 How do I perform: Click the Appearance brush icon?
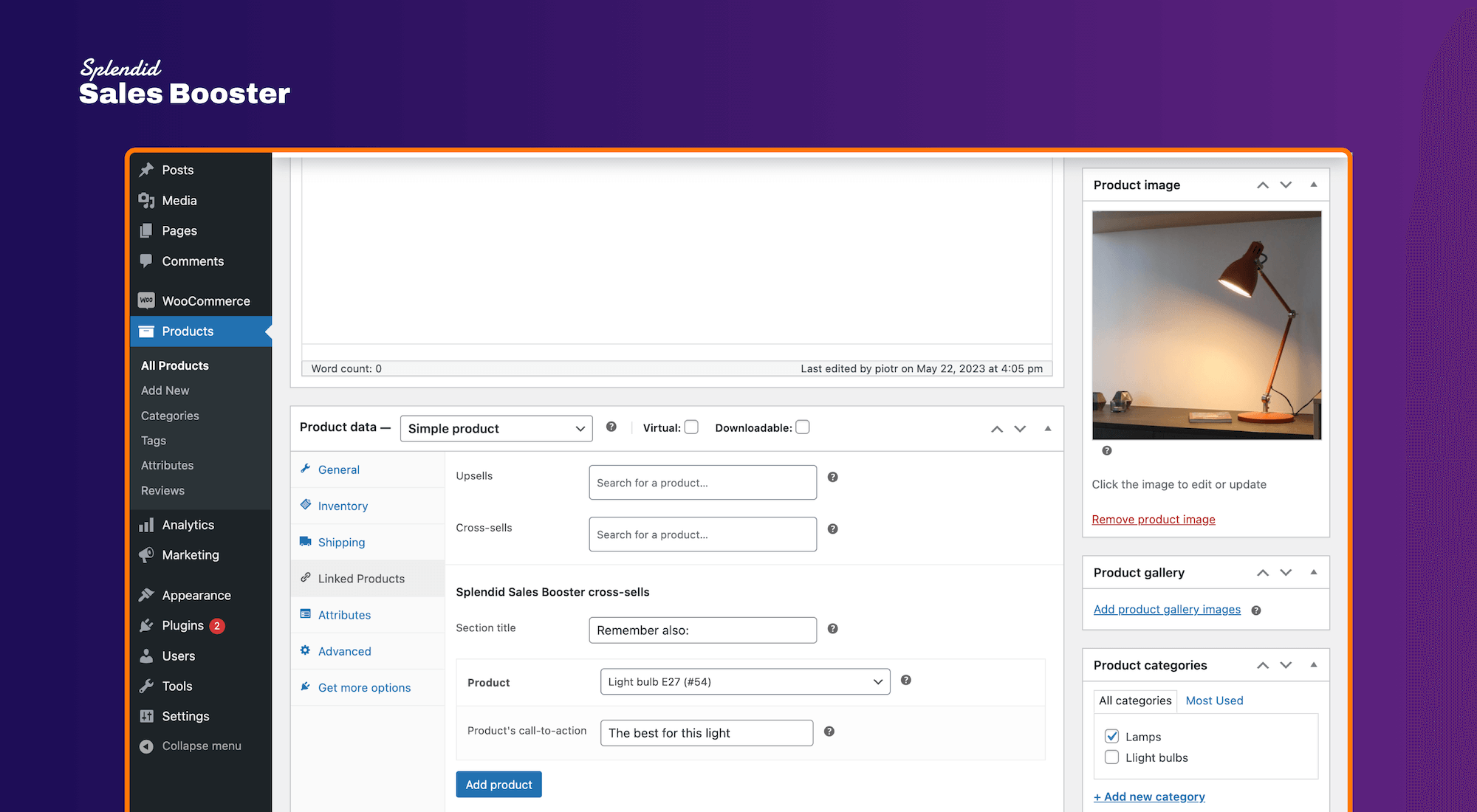pos(146,595)
